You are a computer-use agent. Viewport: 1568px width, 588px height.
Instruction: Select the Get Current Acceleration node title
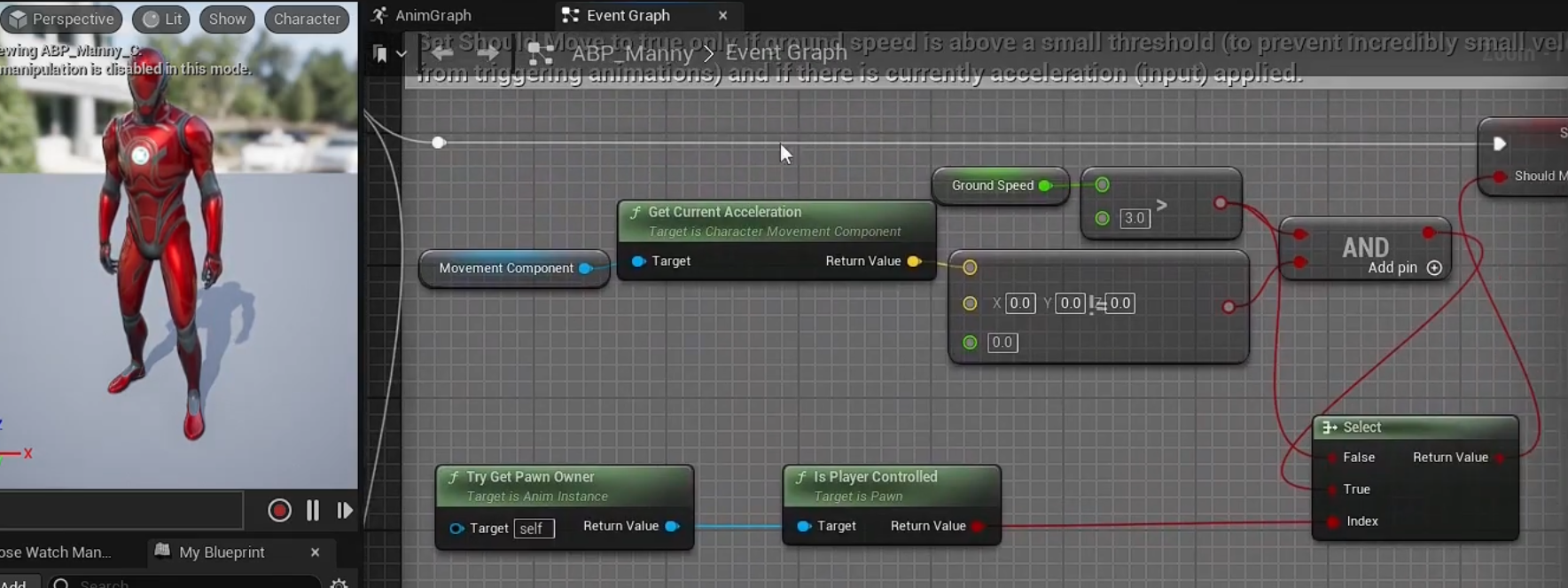pos(724,212)
